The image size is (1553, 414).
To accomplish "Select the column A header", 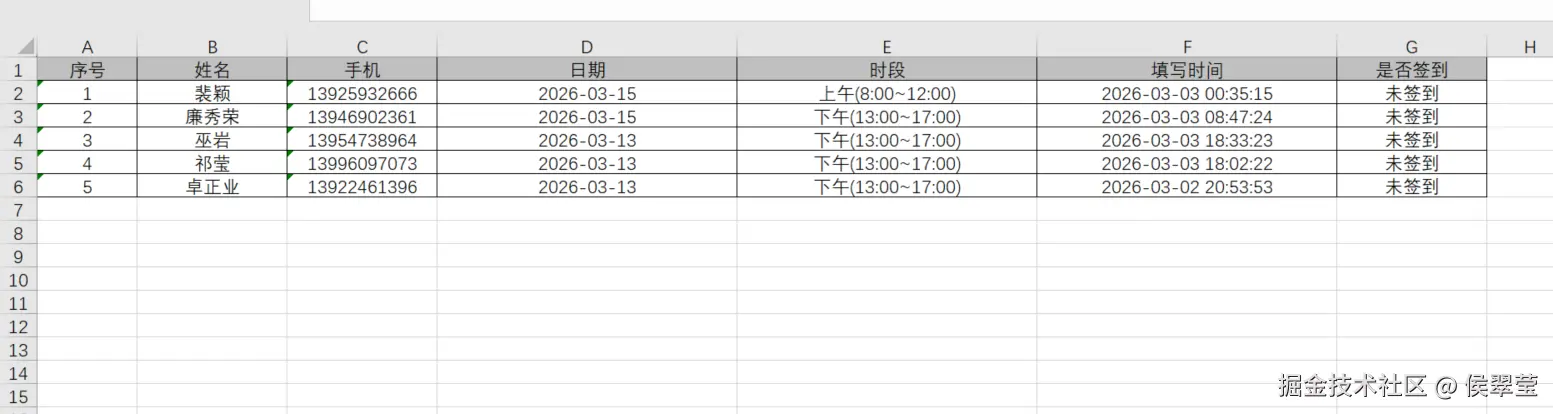I will pyautogui.click(x=87, y=47).
